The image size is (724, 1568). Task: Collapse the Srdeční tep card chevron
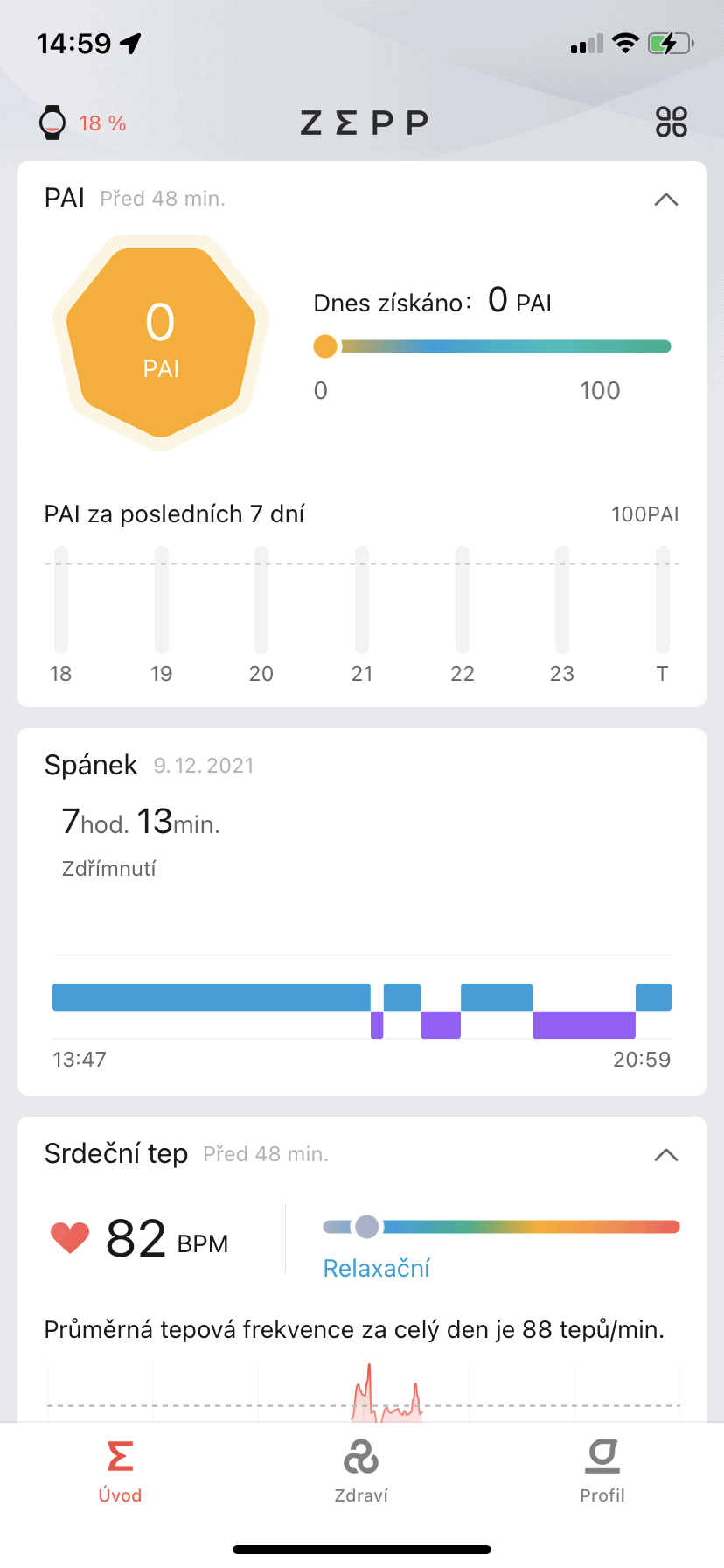click(x=666, y=1155)
